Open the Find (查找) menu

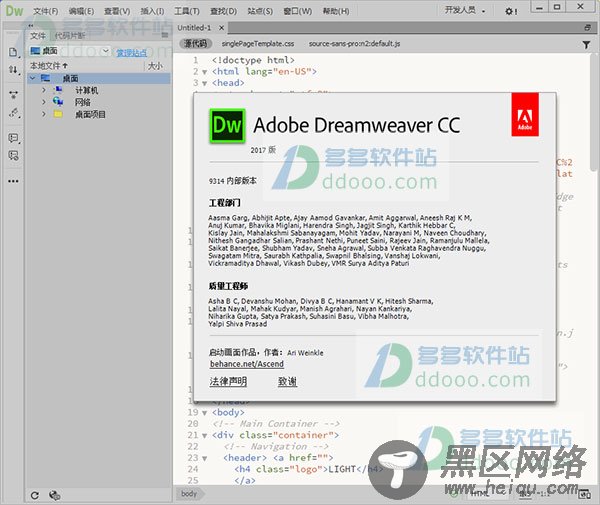(223, 11)
